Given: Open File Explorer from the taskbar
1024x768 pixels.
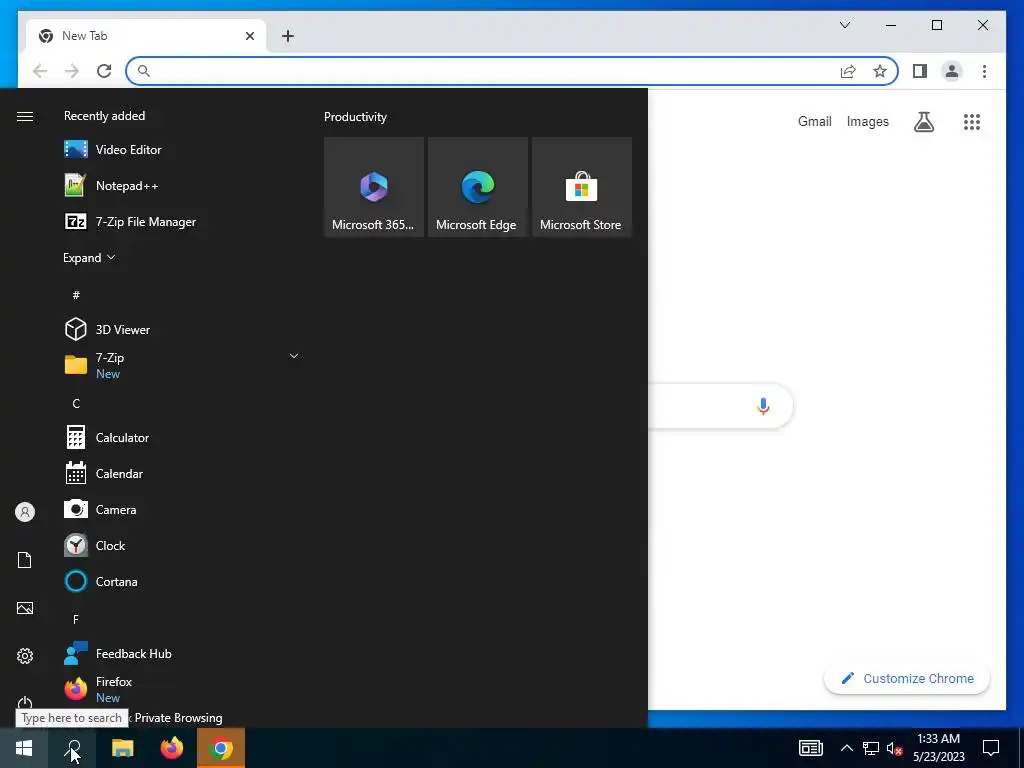Looking at the screenshot, I should pyautogui.click(x=122, y=748).
